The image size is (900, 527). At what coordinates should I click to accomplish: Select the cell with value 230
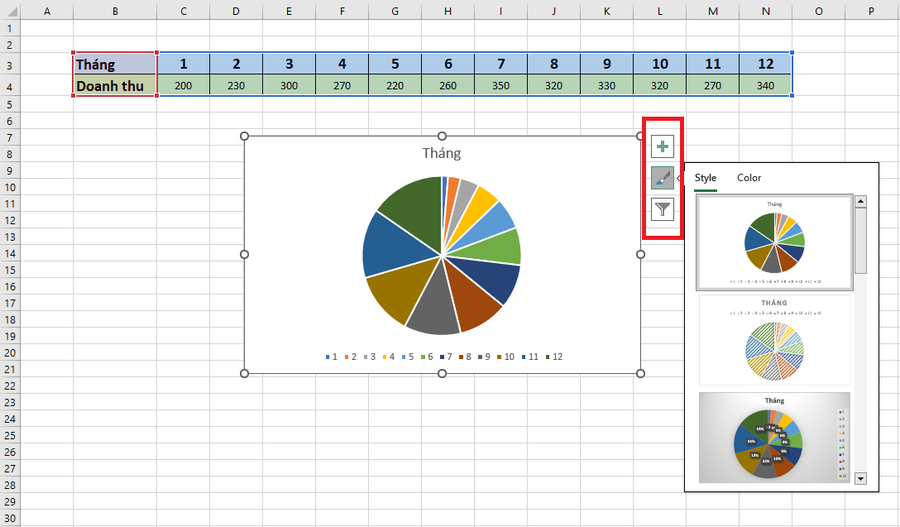point(236,86)
